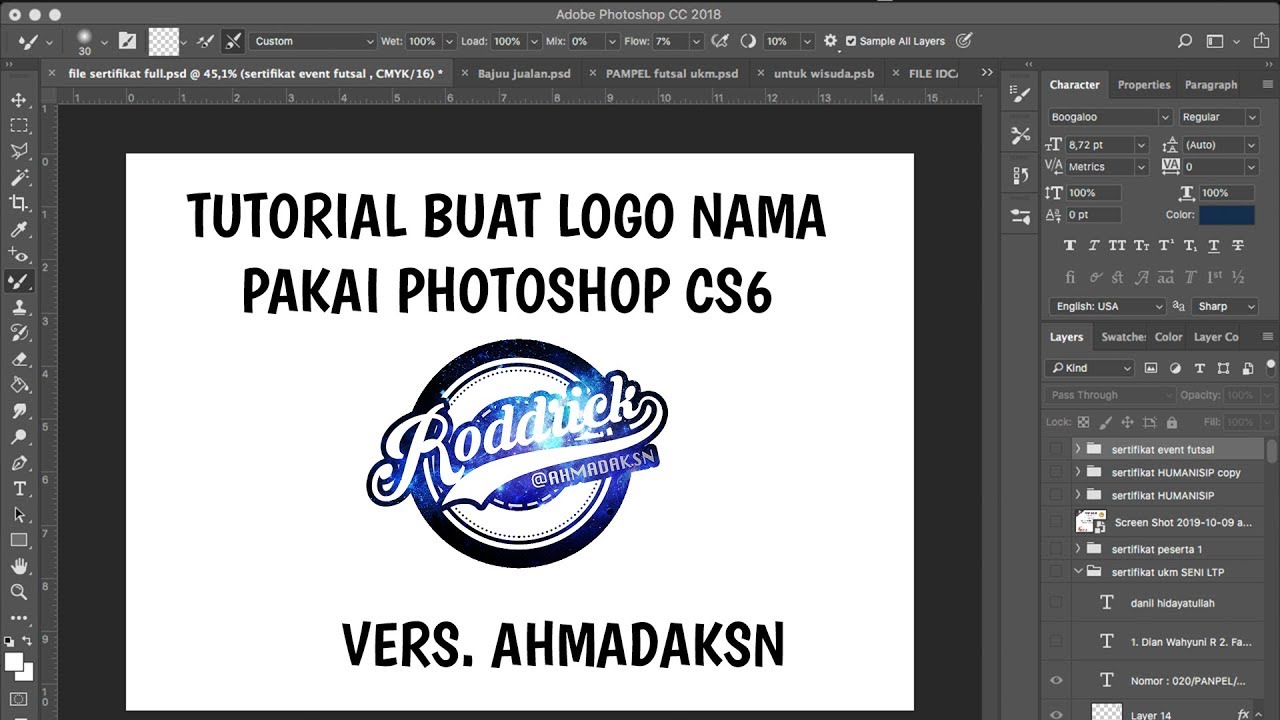Click the baseline shift 0 pt field

[1093, 215]
